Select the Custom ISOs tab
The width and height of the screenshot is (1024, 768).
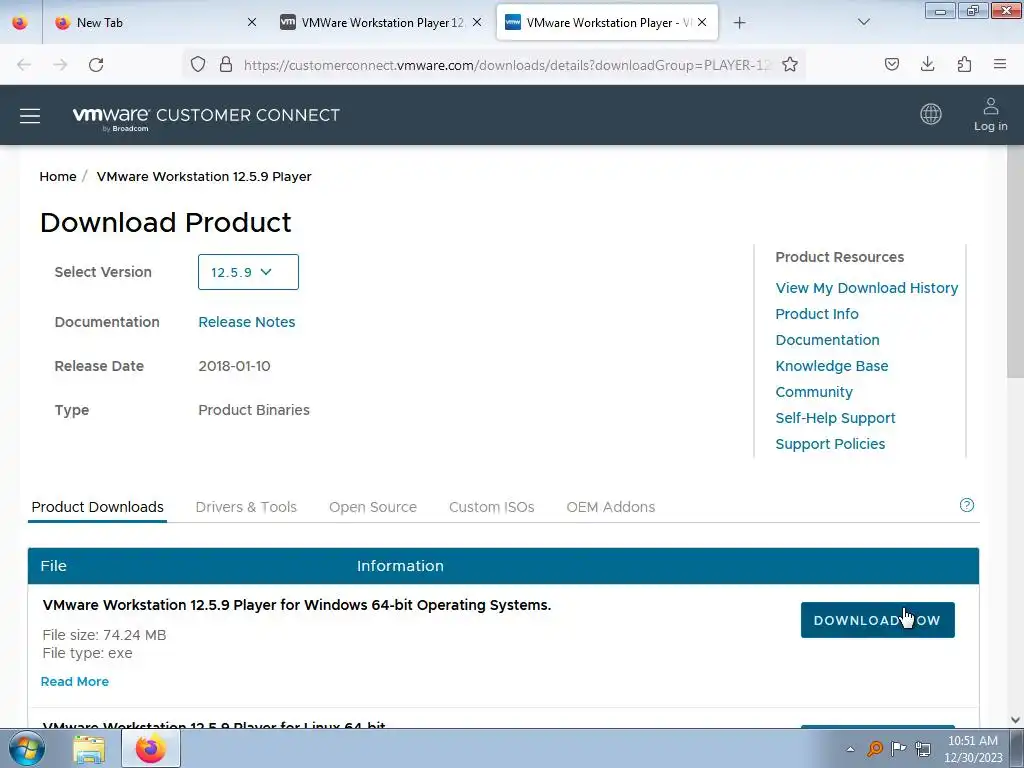492,507
